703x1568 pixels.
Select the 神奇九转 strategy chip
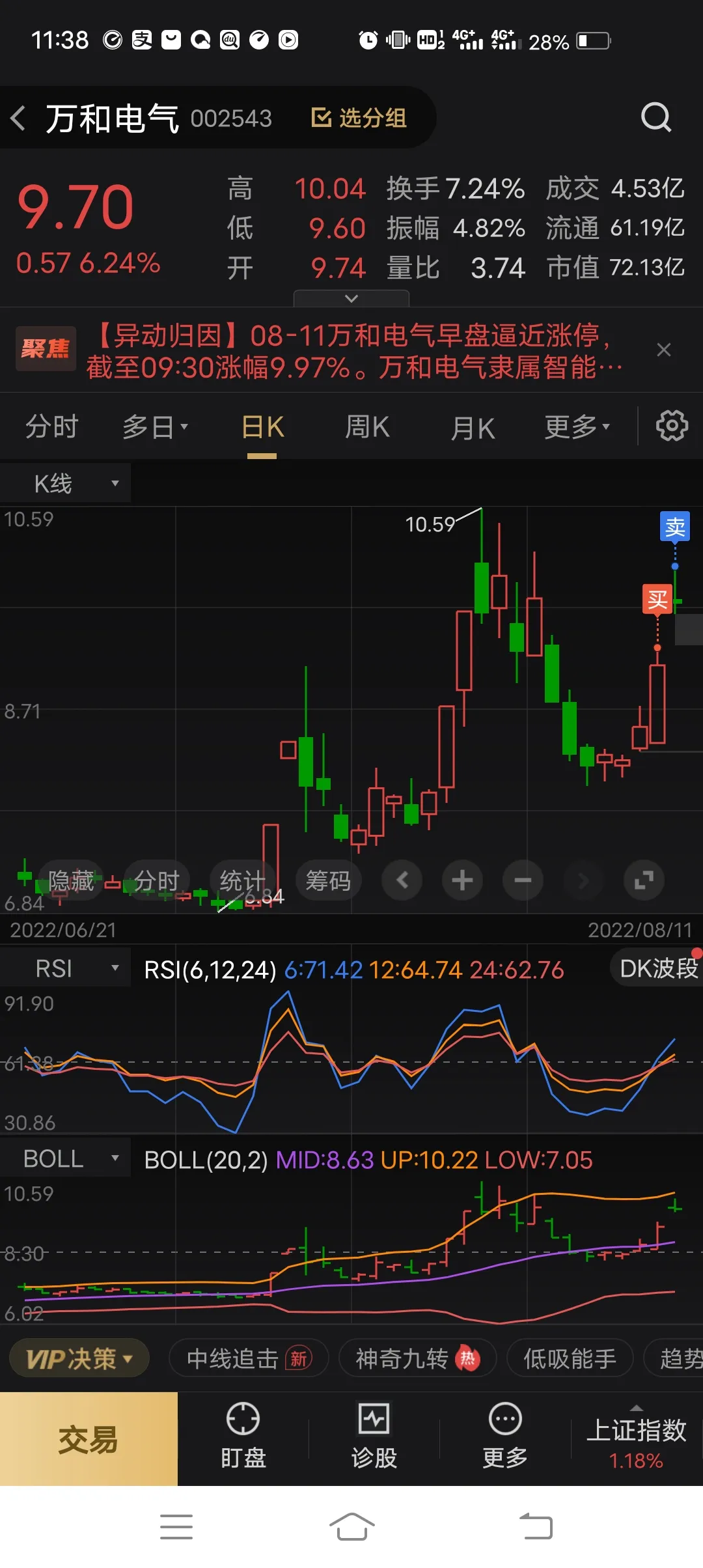pos(418,1358)
